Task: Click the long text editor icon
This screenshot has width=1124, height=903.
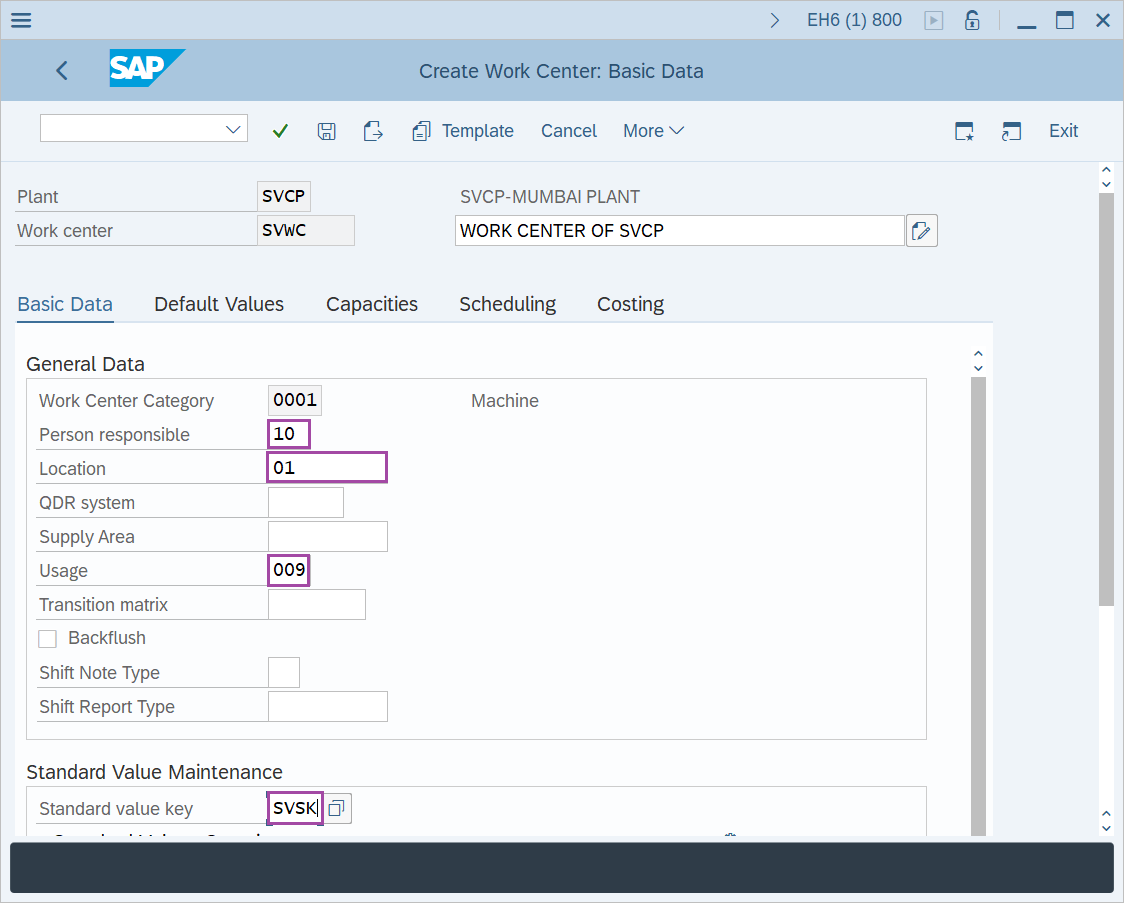Action: (x=921, y=231)
